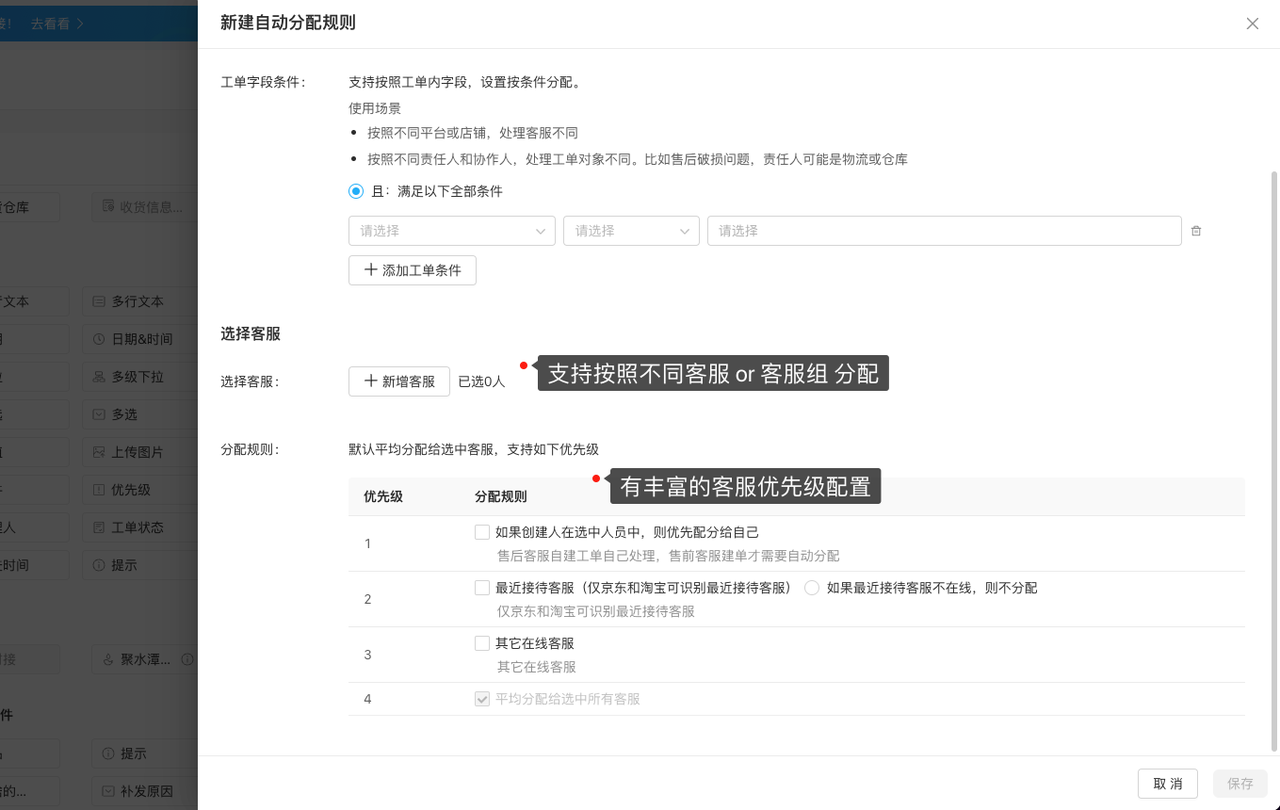1280x810 pixels.
Task: Click the 默认平均分配给选中客服 description text
Action: [472, 449]
